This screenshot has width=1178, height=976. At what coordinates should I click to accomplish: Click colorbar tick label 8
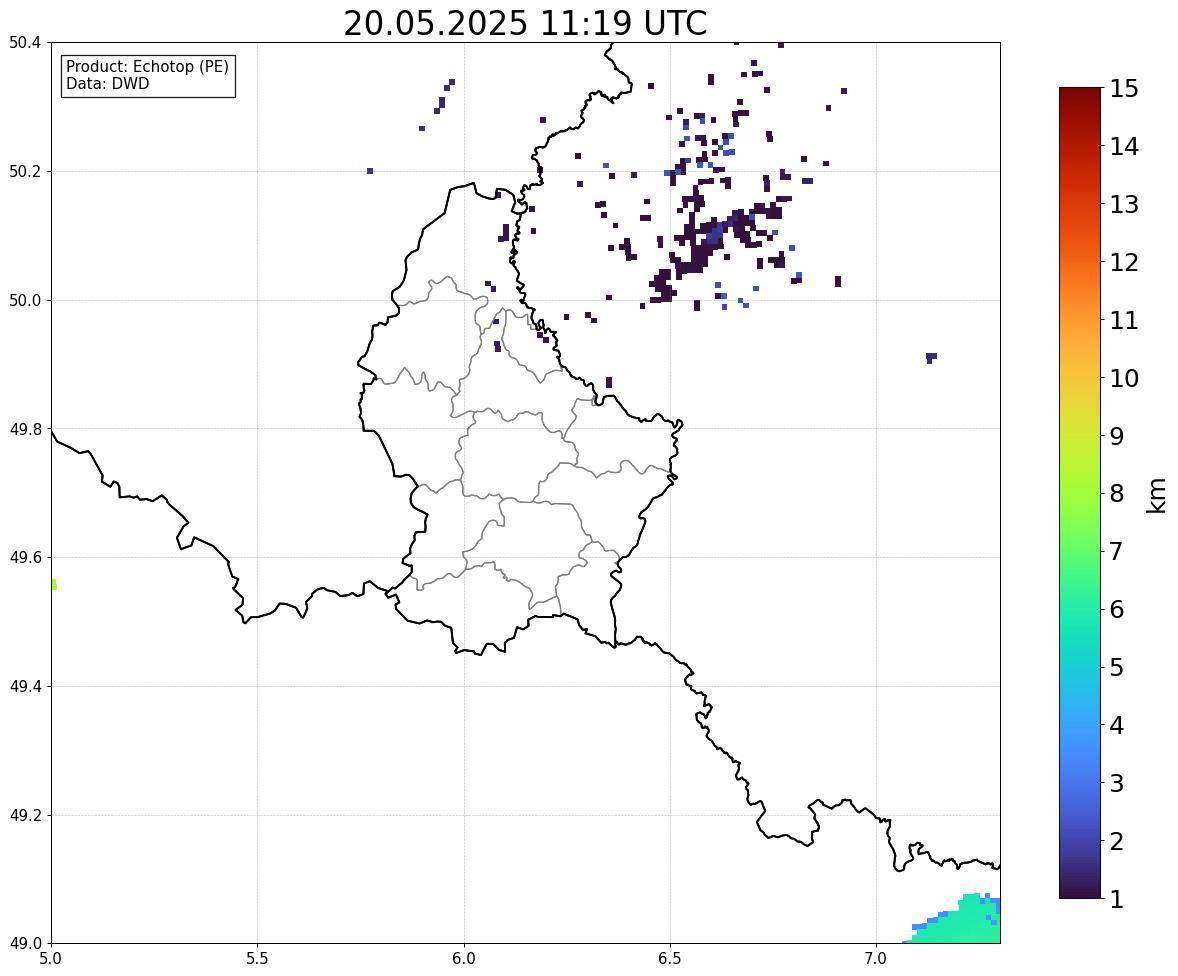(1117, 494)
